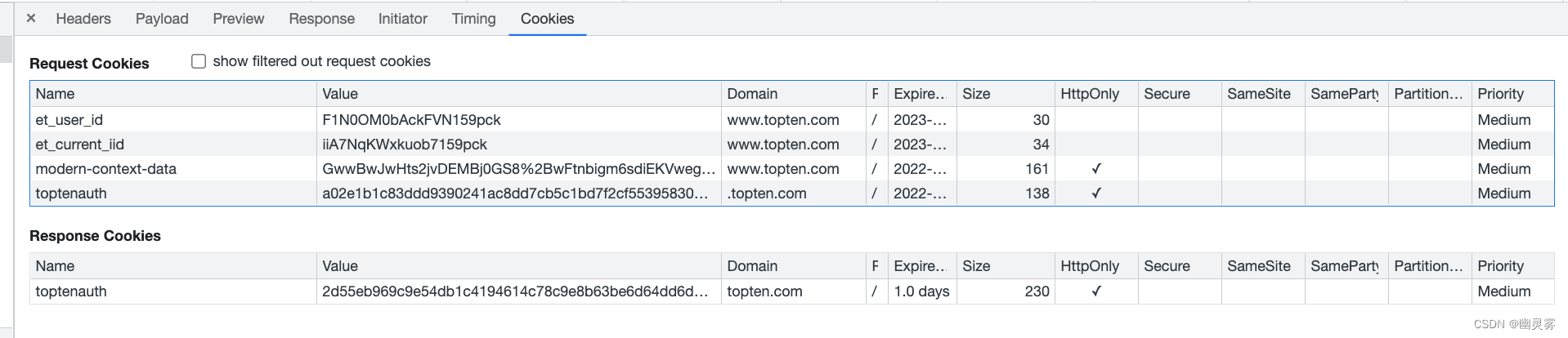
Task: Open the Response tab
Action: point(322,19)
